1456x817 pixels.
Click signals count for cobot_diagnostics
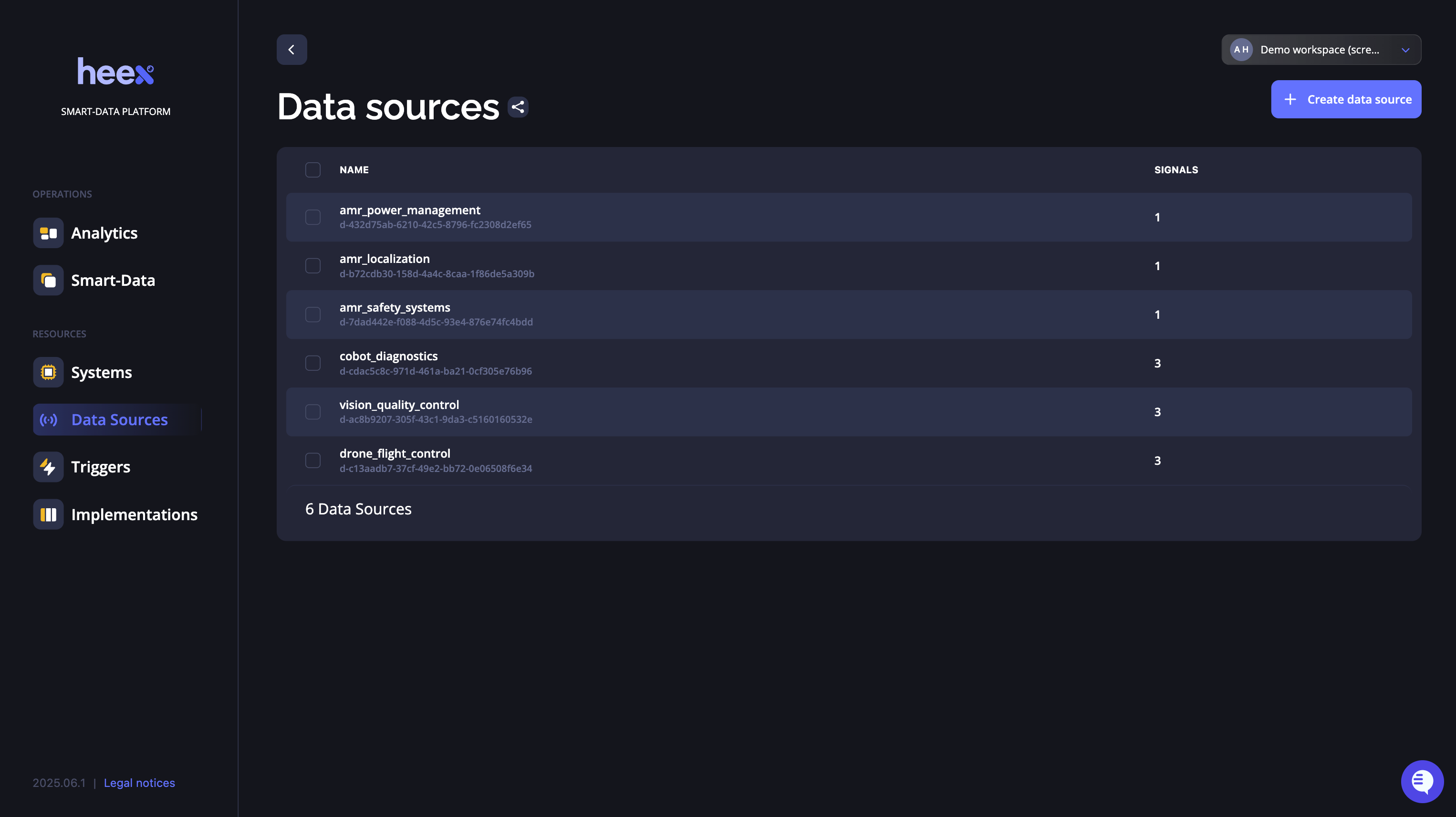1157,363
